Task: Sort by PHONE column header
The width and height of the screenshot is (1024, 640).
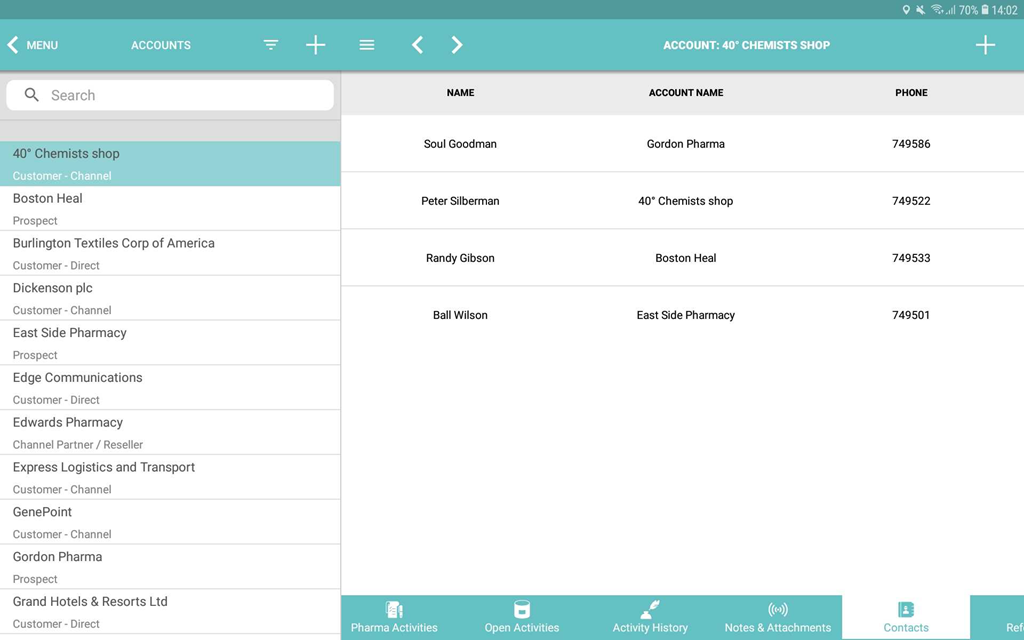Action: 911,93
